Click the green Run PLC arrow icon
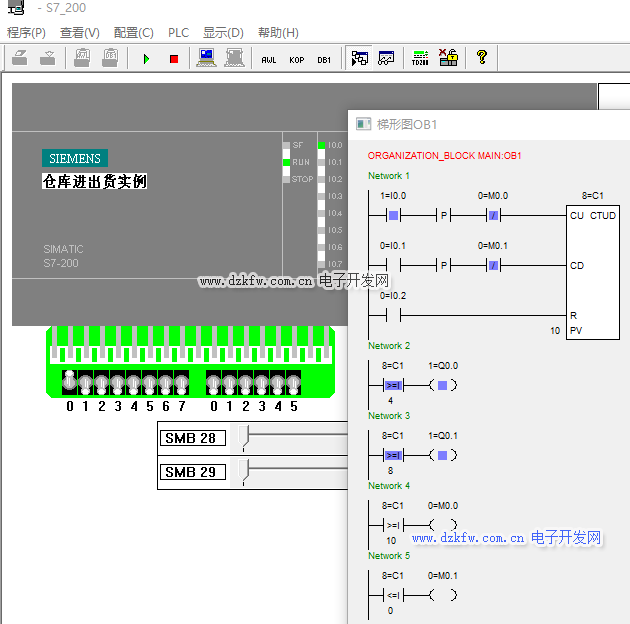 pos(146,59)
